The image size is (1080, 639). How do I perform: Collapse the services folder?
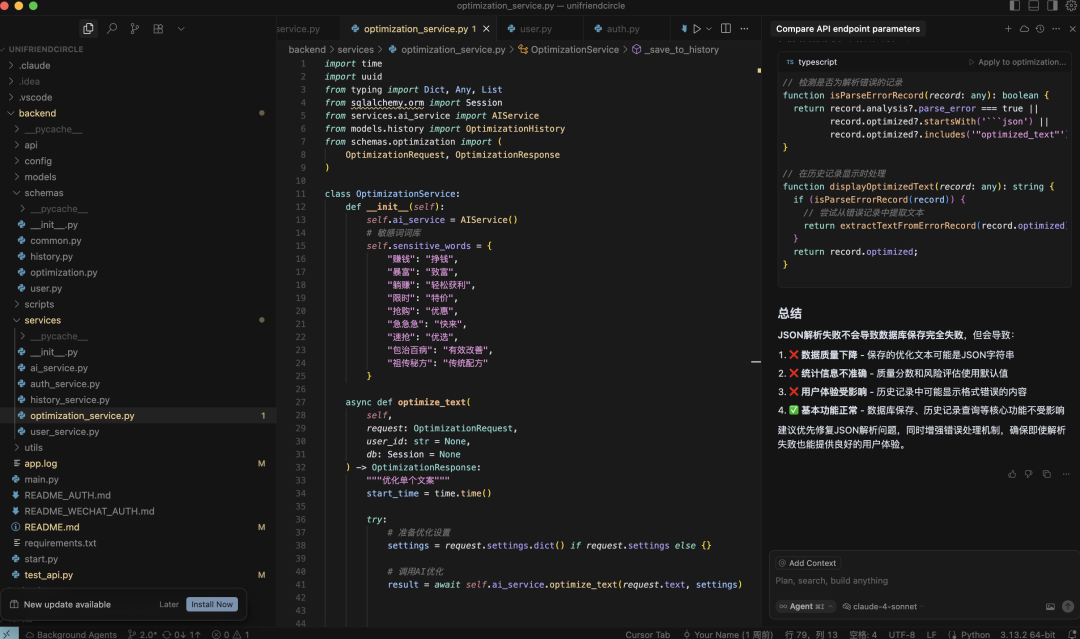pos(42,320)
